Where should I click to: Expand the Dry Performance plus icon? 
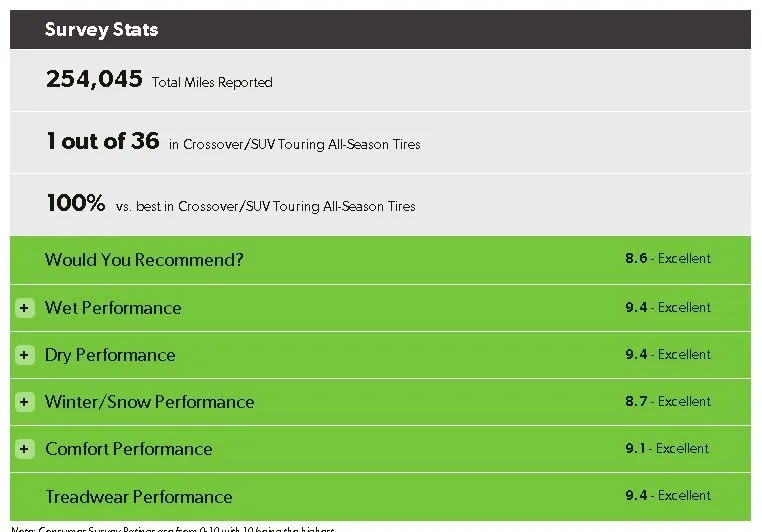click(24, 355)
